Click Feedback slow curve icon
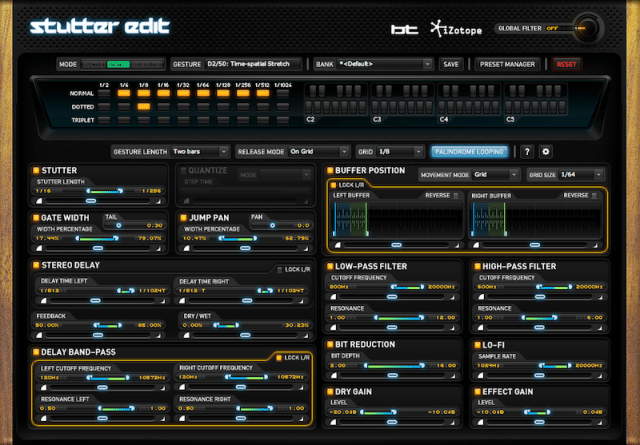The width and height of the screenshot is (640, 445). pos(39,335)
